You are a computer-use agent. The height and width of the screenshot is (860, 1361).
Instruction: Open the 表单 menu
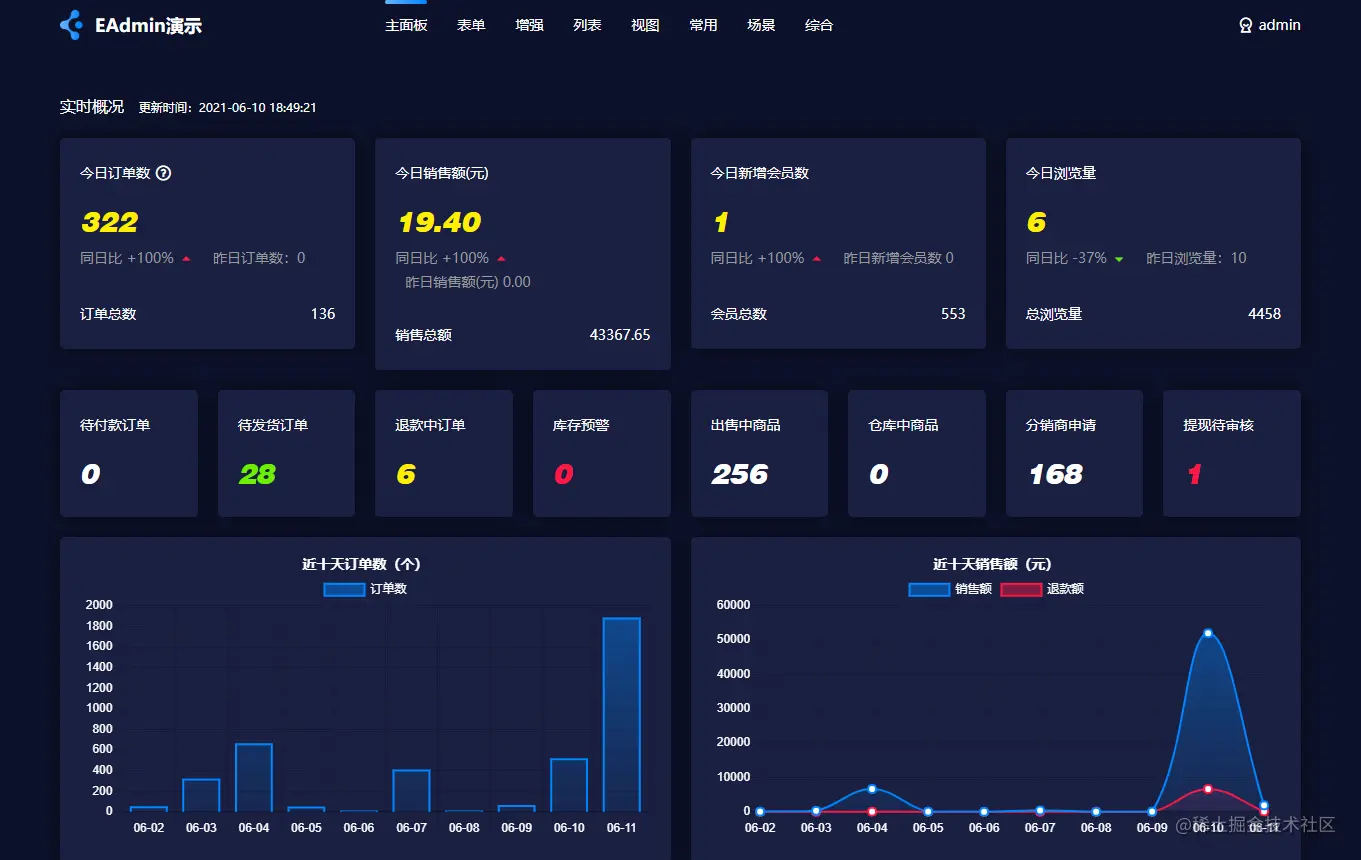(471, 25)
